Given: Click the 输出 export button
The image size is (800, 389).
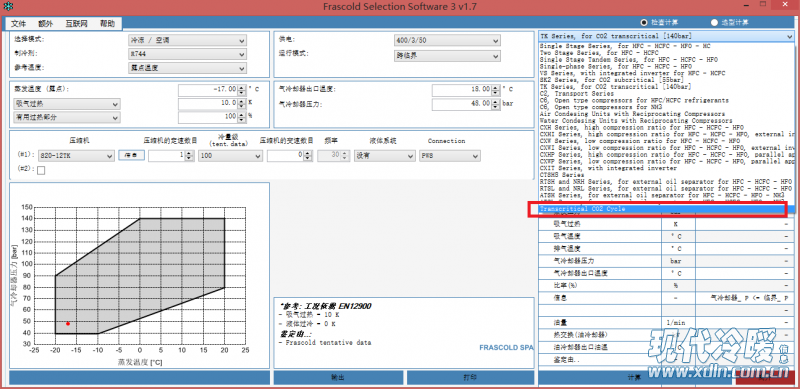Looking at the screenshot, I should pos(338,378).
